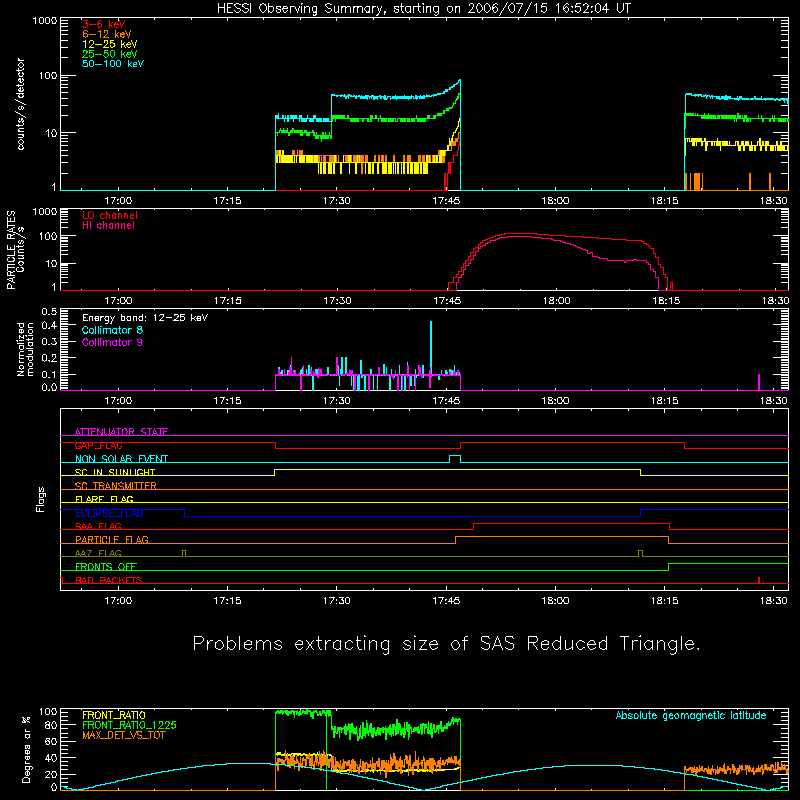Choose the green 25-50 keV legend label

[109, 54]
